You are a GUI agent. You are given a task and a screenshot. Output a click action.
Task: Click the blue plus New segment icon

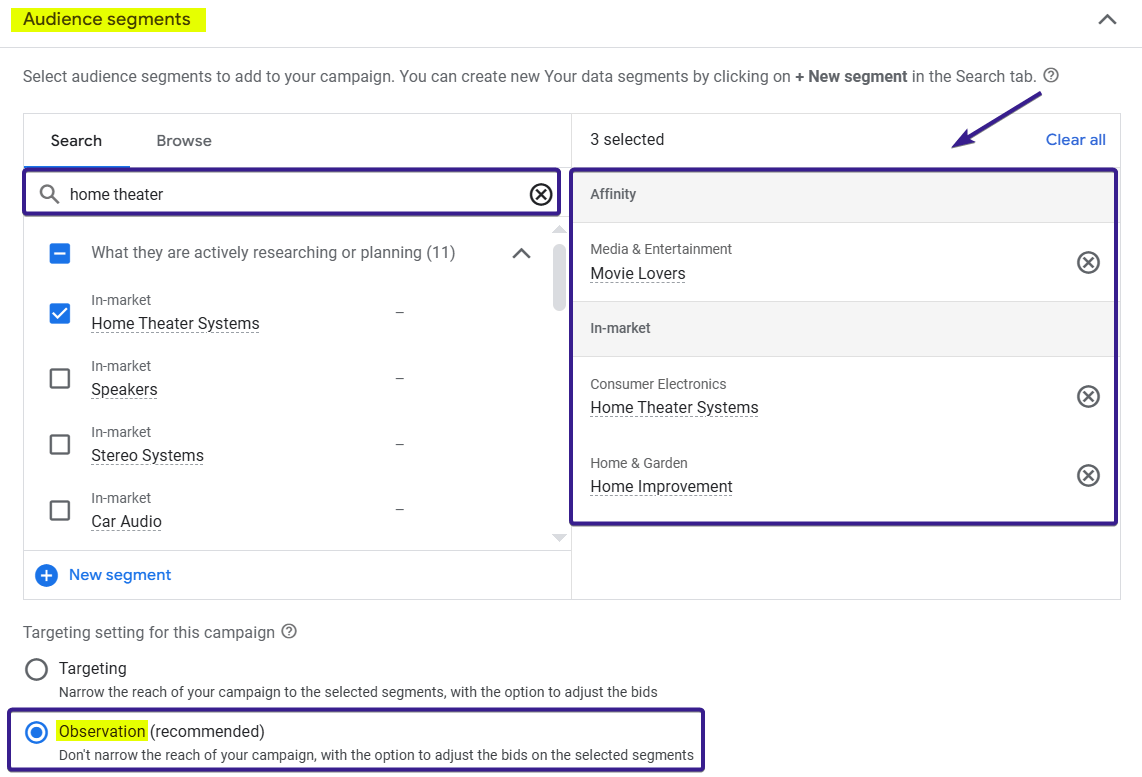tap(47, 575)
